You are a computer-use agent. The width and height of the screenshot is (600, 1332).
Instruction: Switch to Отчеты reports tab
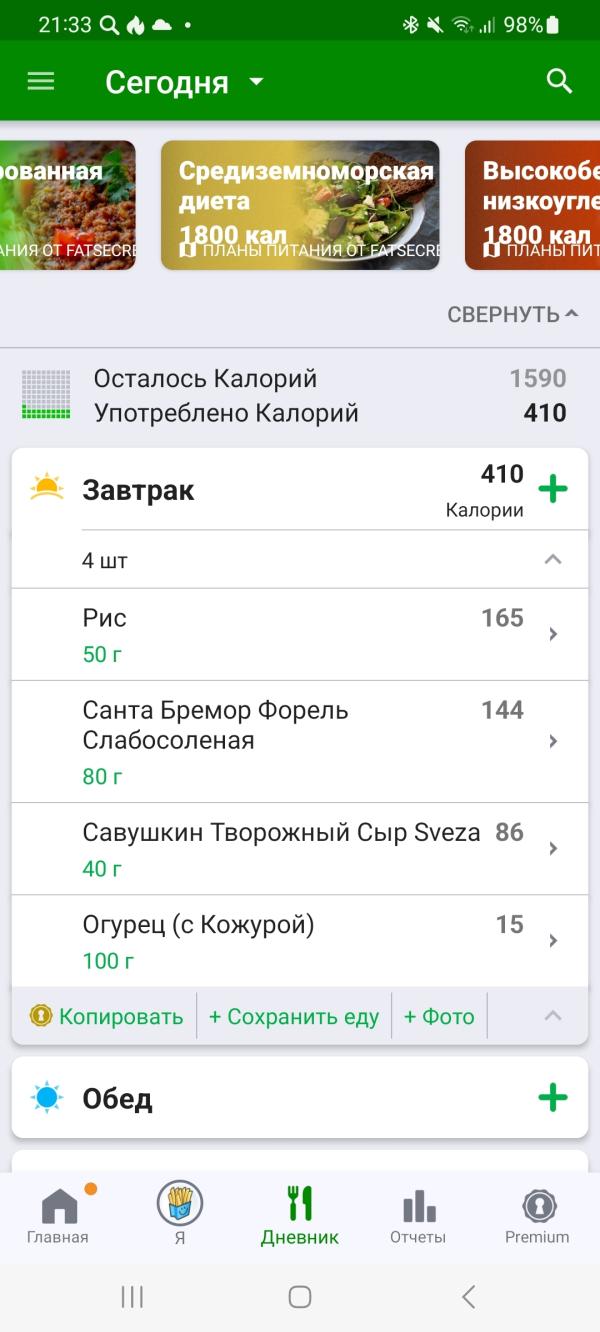[x=418, y=1214]
